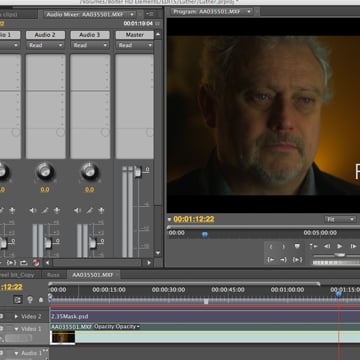The width and height of the screenshot is (360, 360).
Task: Click the timeline playhead at 00:01:12
Action: (339, 294)
